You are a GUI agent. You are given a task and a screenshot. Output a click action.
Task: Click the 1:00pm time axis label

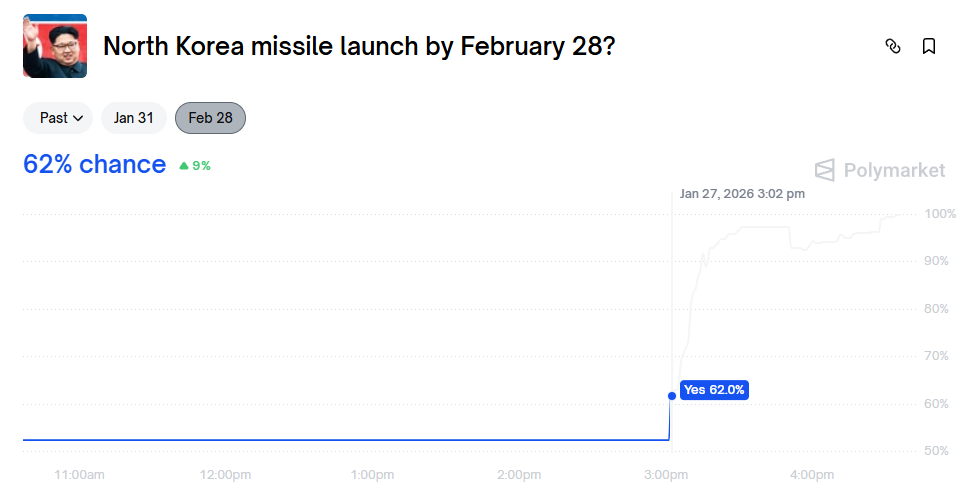[373, 474]
